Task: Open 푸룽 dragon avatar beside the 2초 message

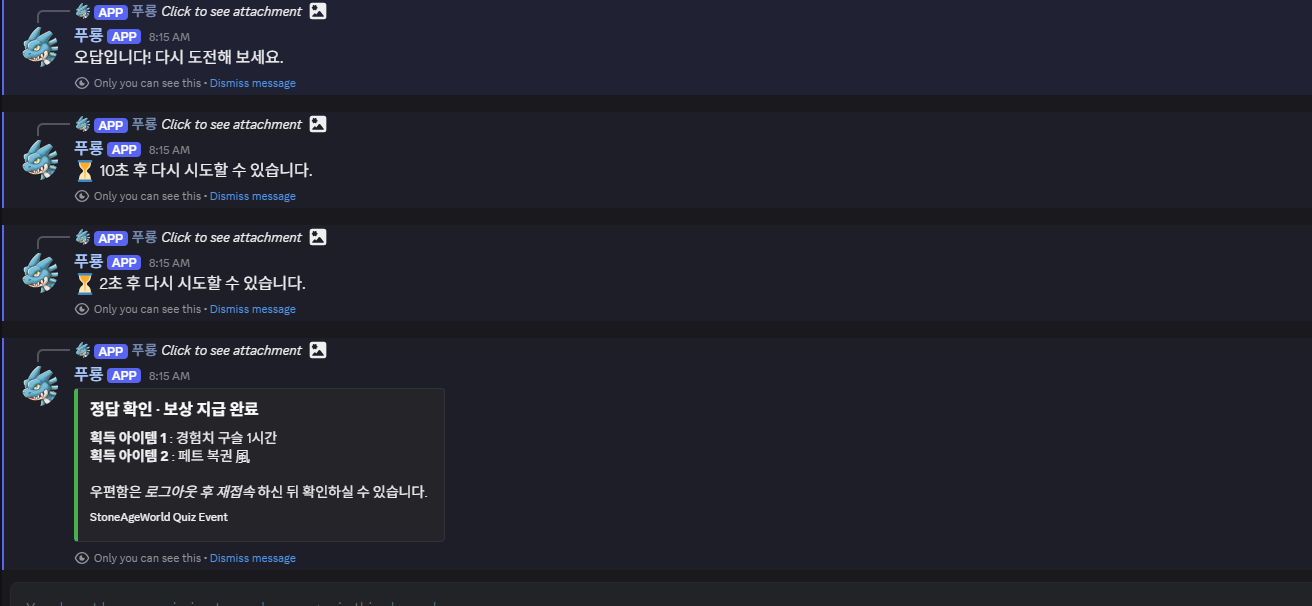Action: [41, 273]
